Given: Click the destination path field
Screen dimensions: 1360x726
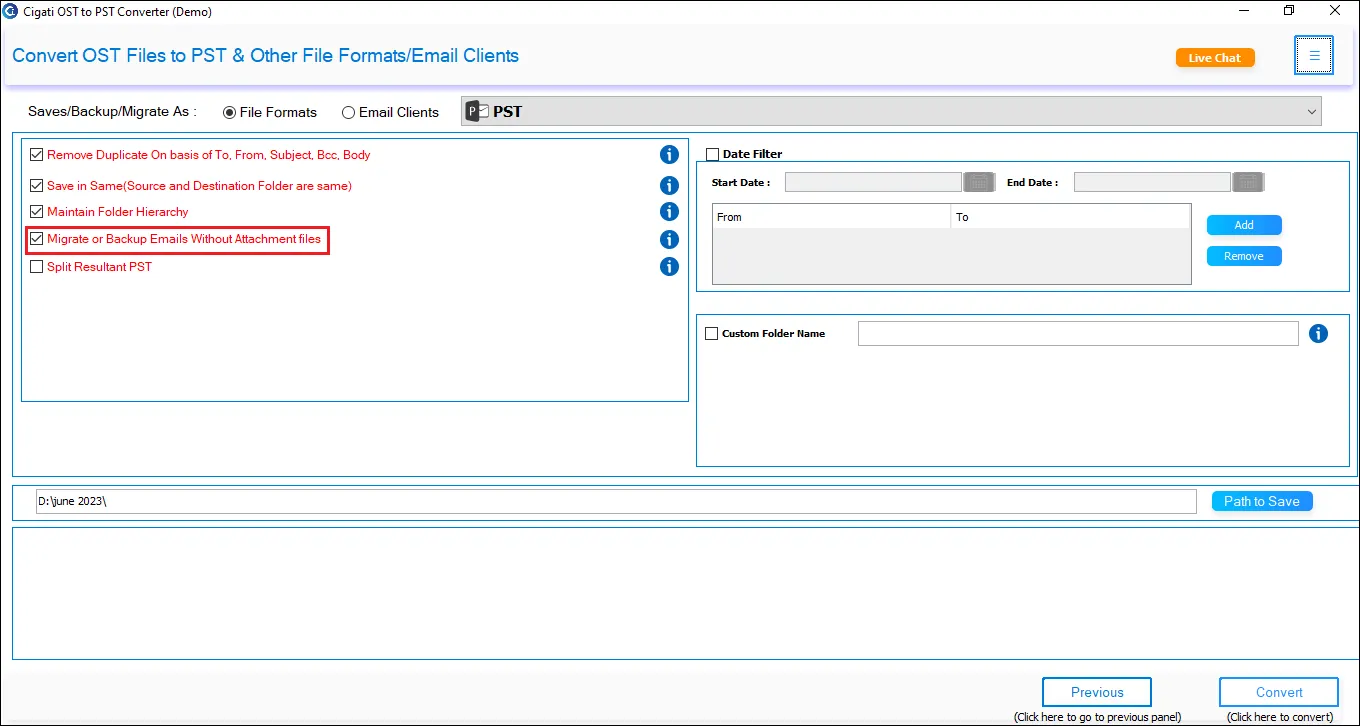Looking at the screenshot, I should (x=615, y=501).
